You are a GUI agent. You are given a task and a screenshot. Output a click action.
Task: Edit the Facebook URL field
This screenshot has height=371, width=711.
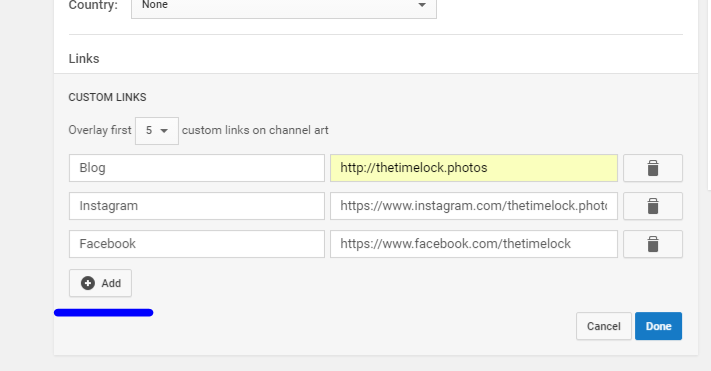click(474, 244)
